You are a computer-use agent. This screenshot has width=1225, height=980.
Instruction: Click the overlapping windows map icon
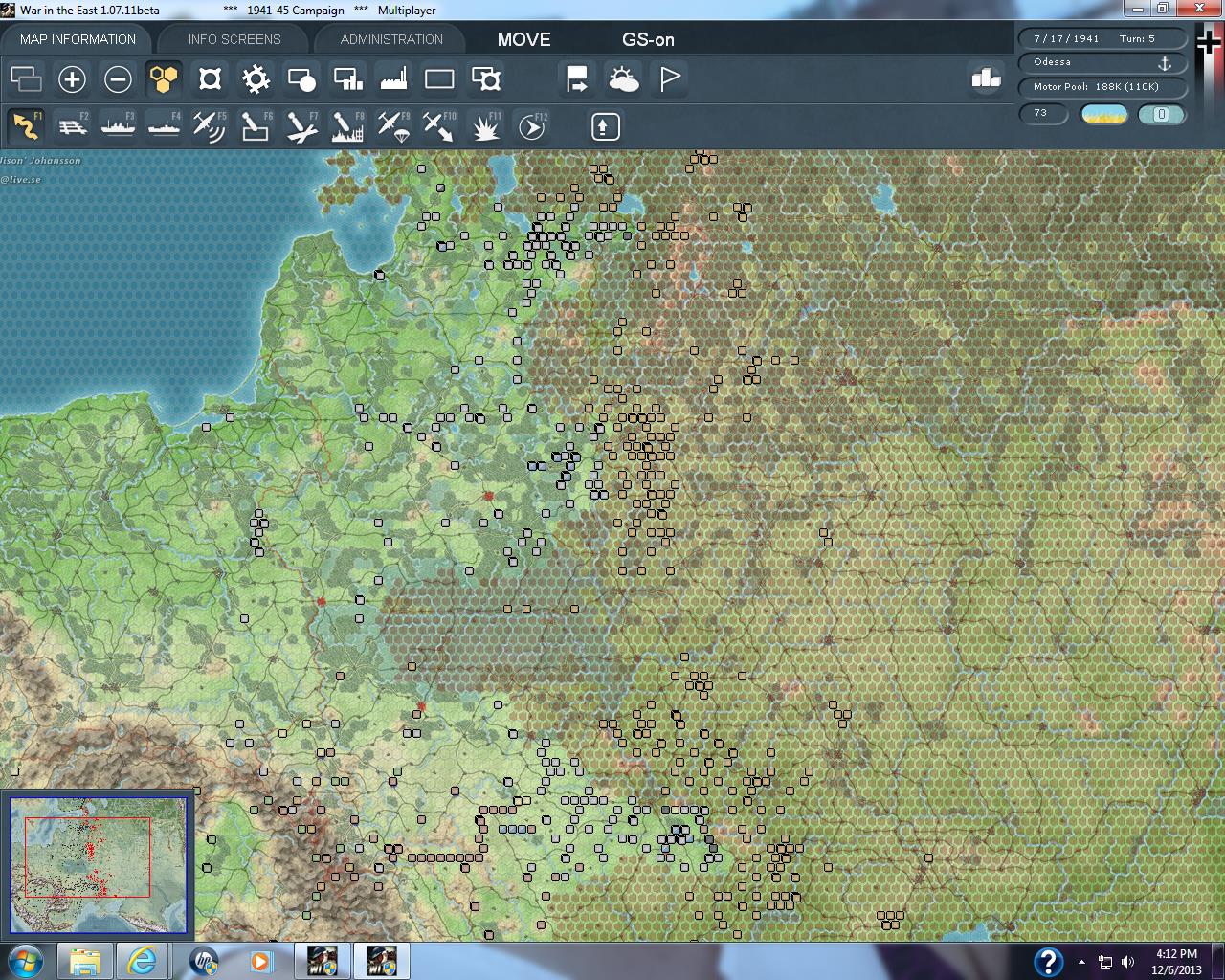(26, 78)
